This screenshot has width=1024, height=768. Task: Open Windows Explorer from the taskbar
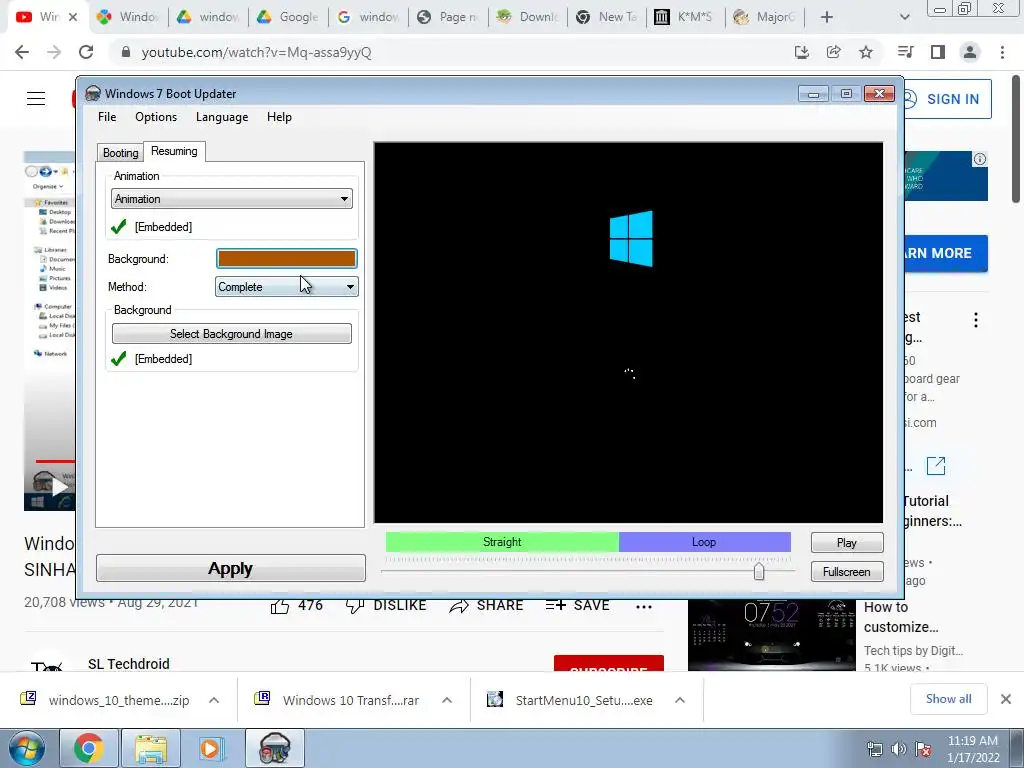(151, 748)
